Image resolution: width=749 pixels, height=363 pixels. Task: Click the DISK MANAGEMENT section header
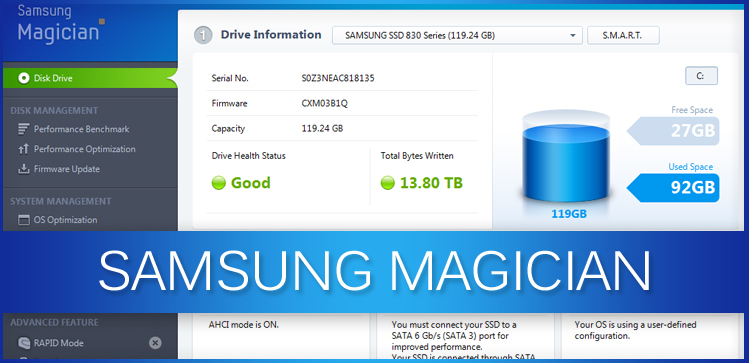pyautogui.click(x=54, y=110)
